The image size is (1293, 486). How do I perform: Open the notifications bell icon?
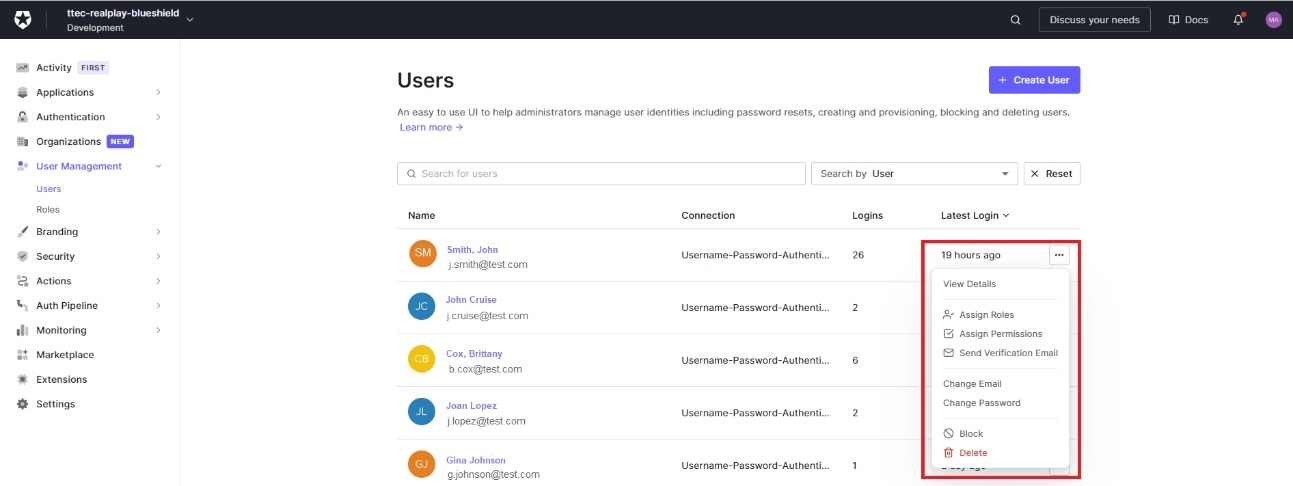point(1238,20)
